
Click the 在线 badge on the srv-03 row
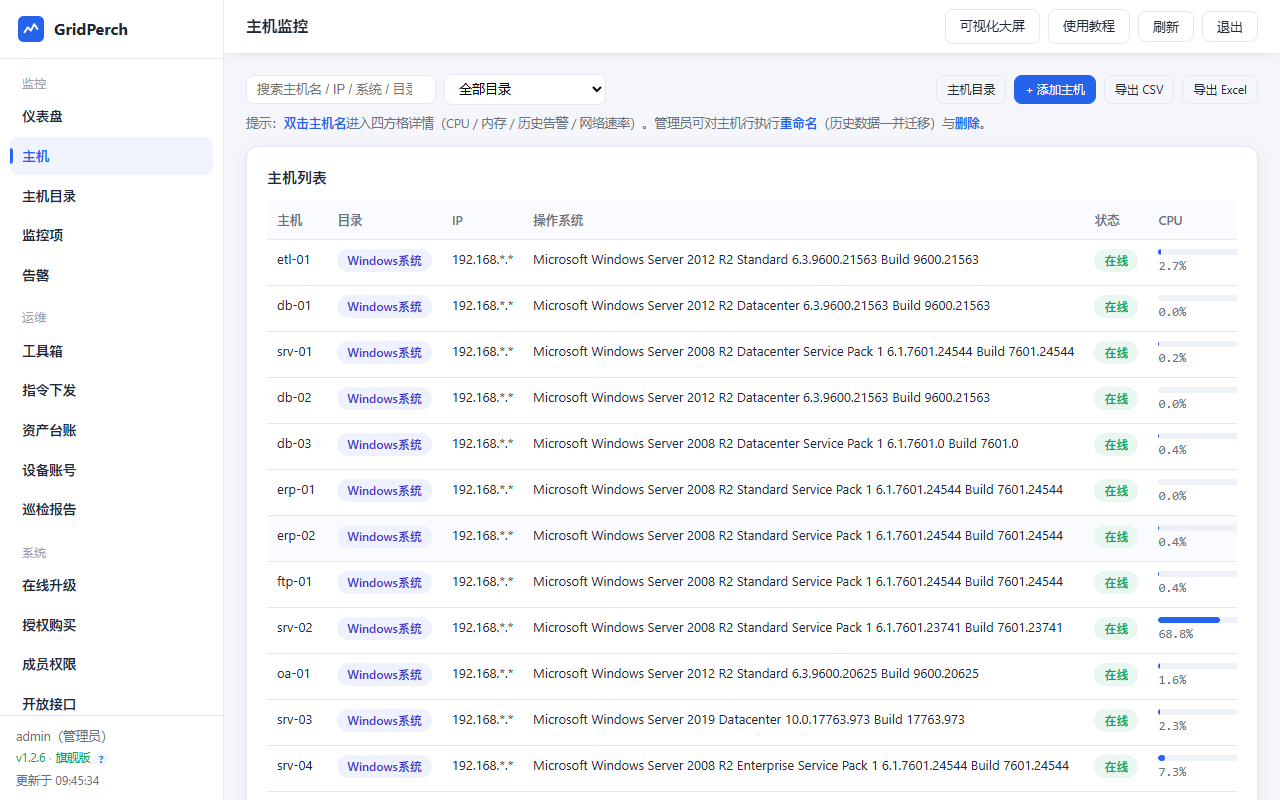[1116, 720]
